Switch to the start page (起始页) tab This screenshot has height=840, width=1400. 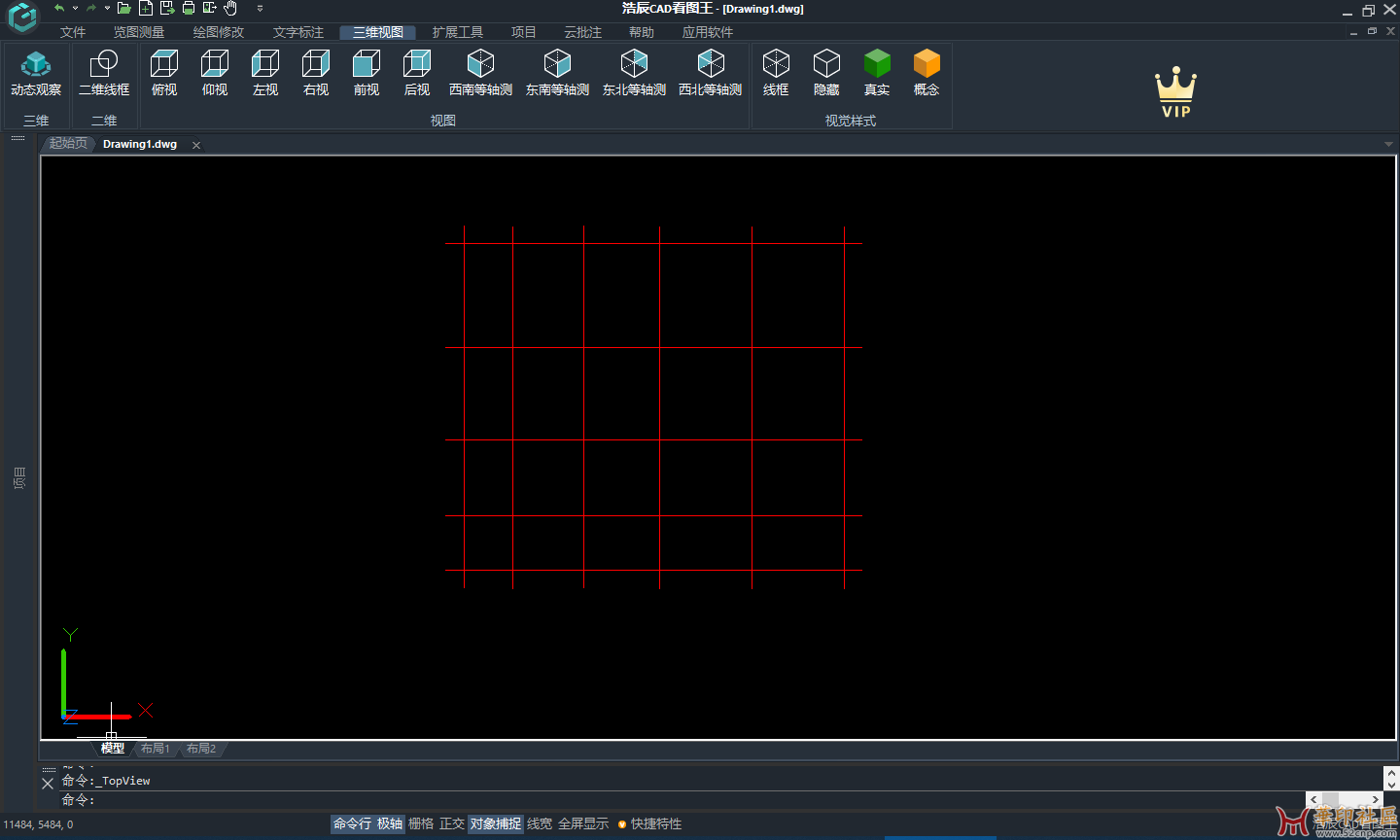tap(68, 143)
